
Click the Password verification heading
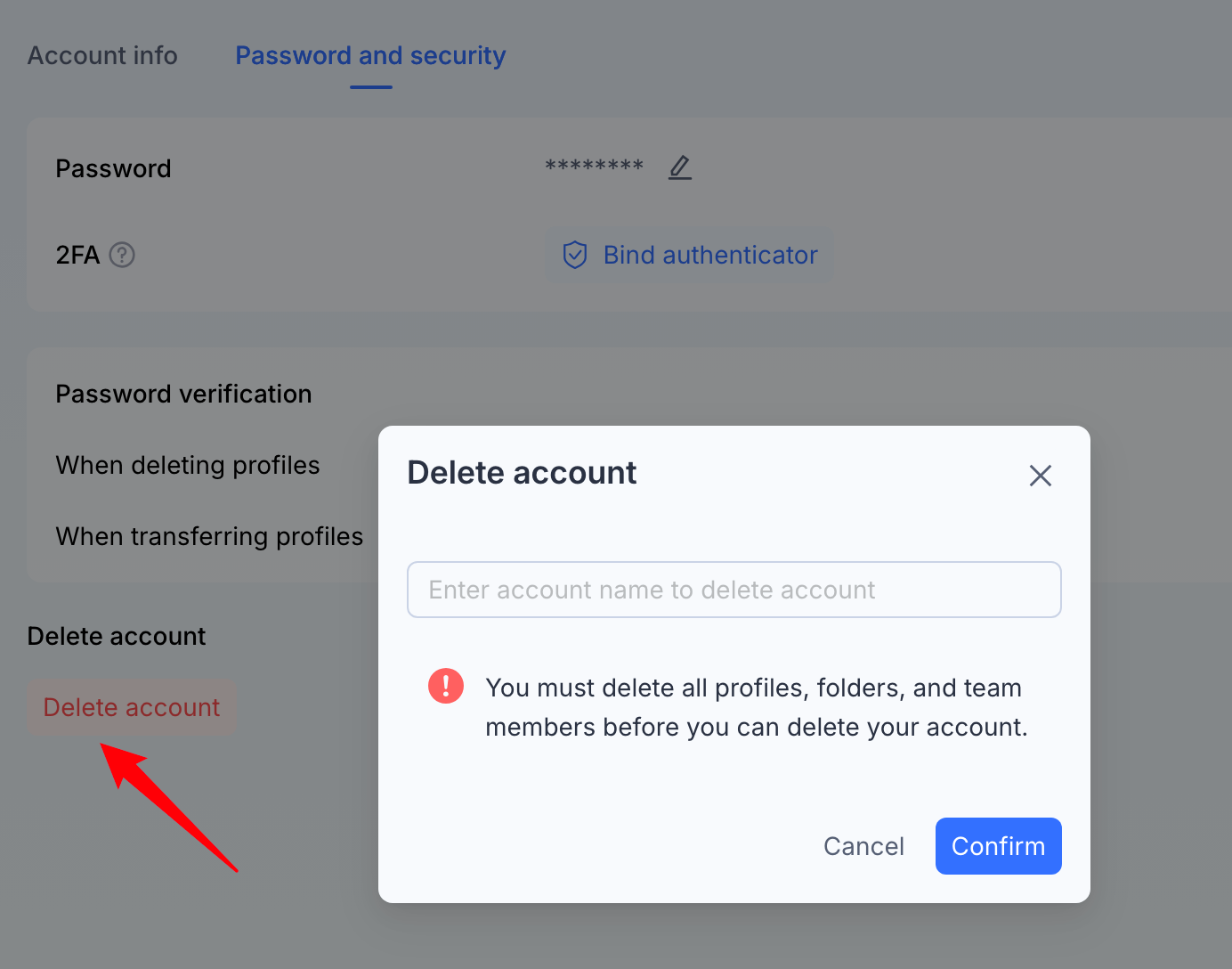(183, 394)
